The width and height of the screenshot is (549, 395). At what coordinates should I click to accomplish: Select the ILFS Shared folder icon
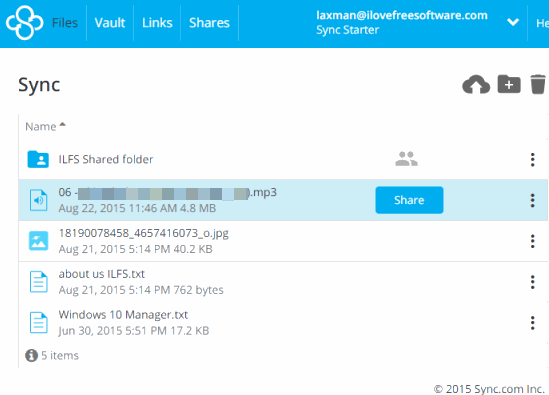click(38, 159)
